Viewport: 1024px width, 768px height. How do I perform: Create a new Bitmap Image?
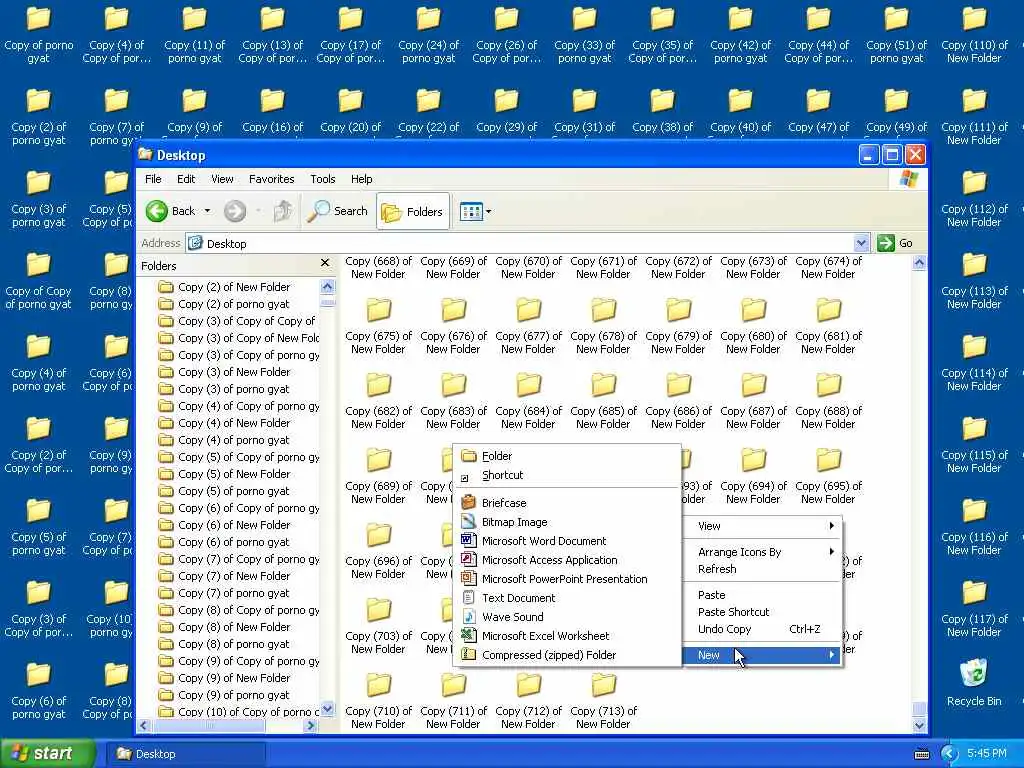click(x=566, y=522)
